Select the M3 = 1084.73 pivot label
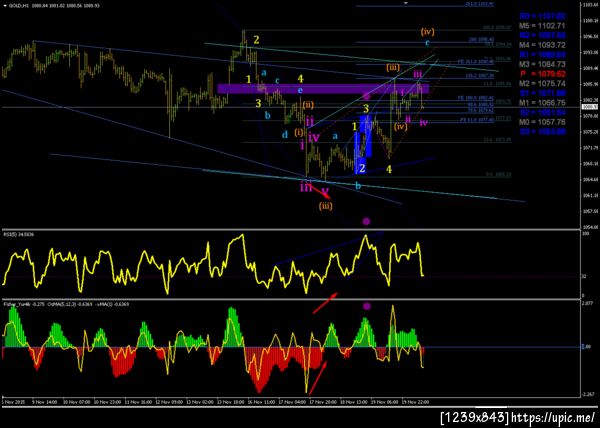The image size is (600, 428). 542,64
